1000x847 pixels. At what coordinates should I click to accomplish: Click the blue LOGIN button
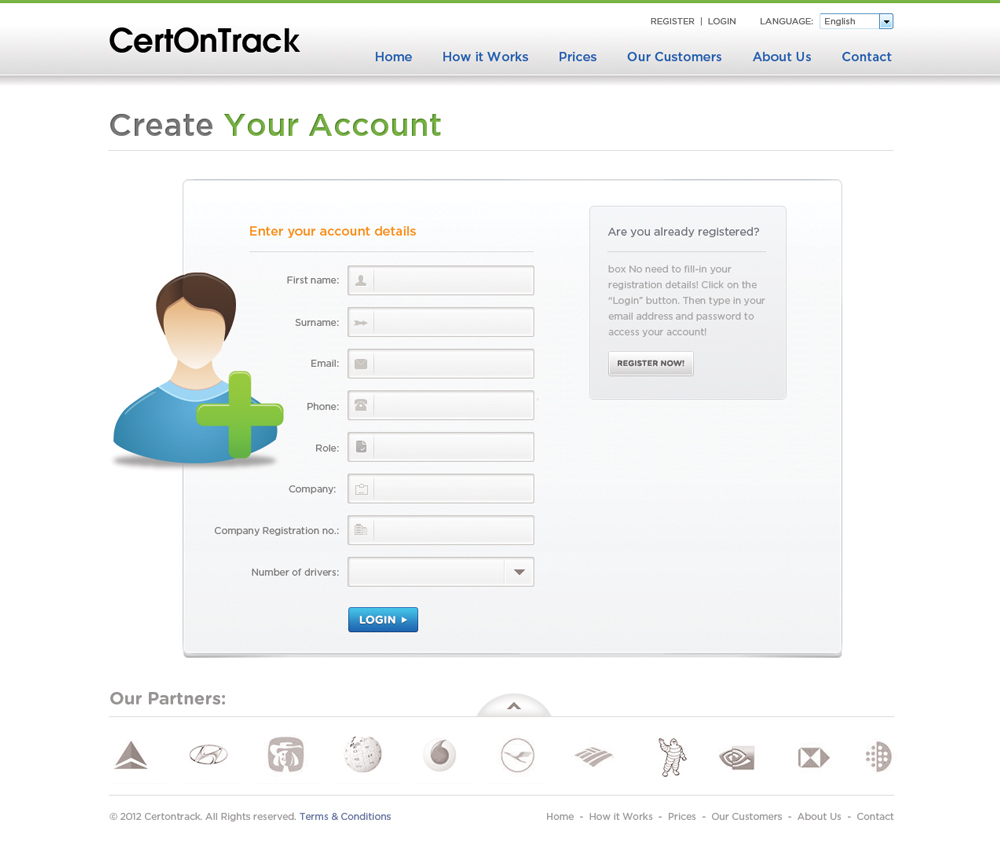[x=383, y=619]
